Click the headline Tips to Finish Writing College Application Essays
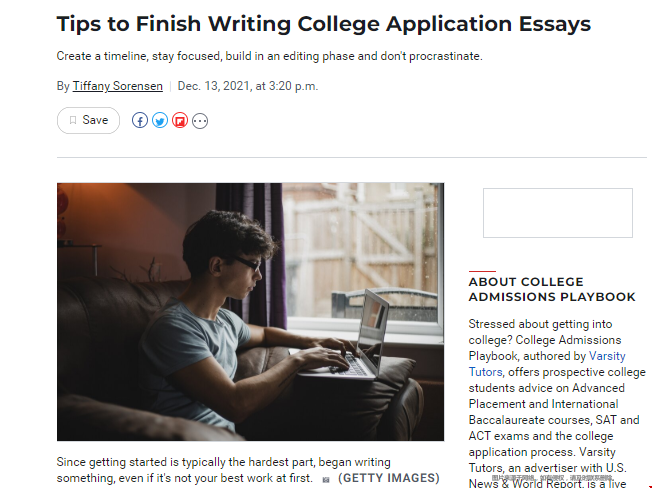The height and width of the screenshot is (488, 652). (324, 24)
